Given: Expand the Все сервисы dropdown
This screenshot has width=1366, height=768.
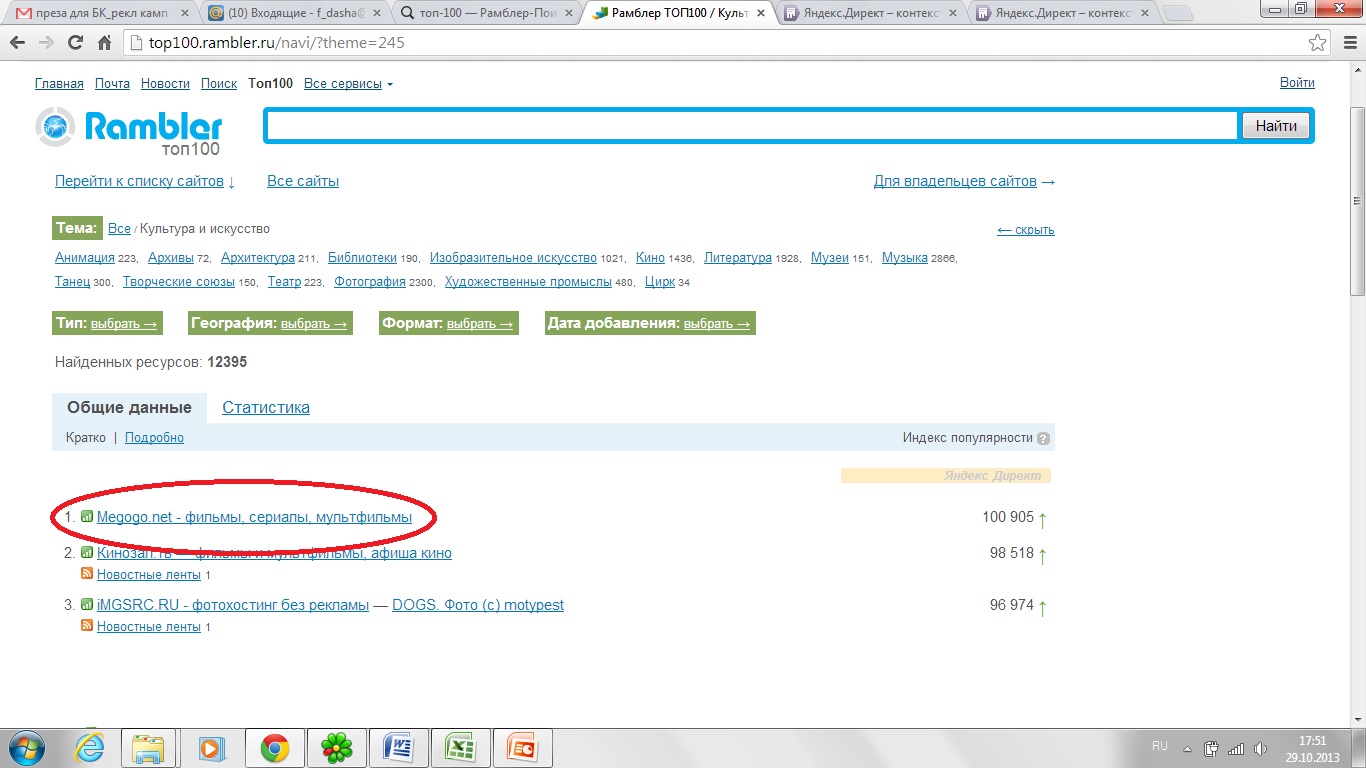Looking at the screenshot, I should 348,84.
